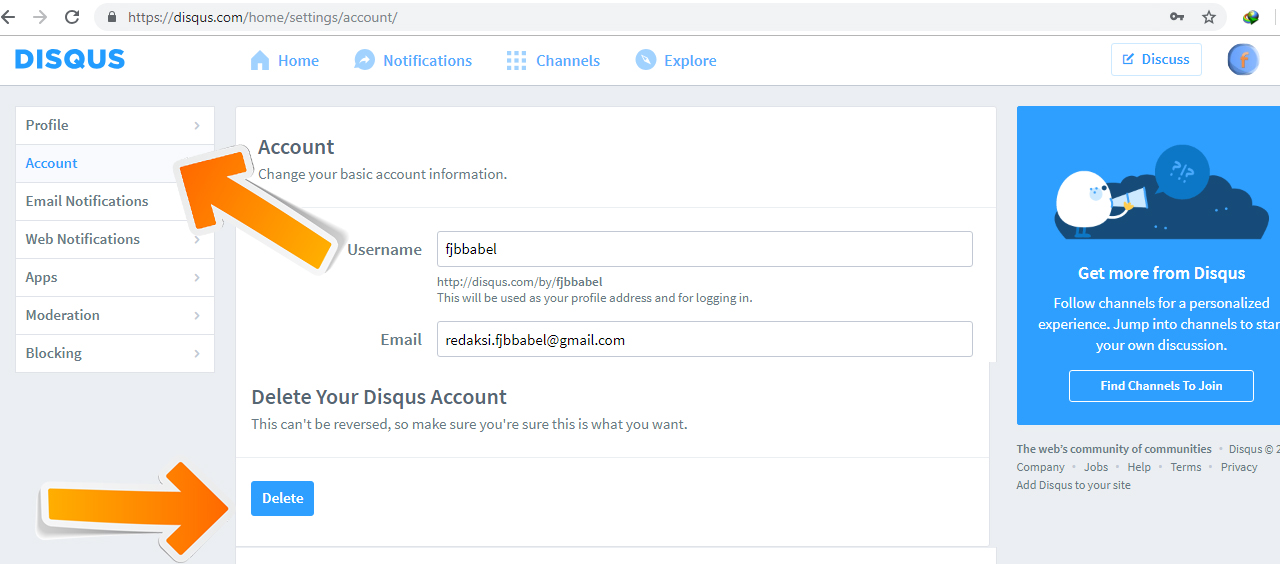The image size is (1280, 564).
Task: Click the padlock icon in the address bar
Action: pyautogui.click(x=111, y=17)
